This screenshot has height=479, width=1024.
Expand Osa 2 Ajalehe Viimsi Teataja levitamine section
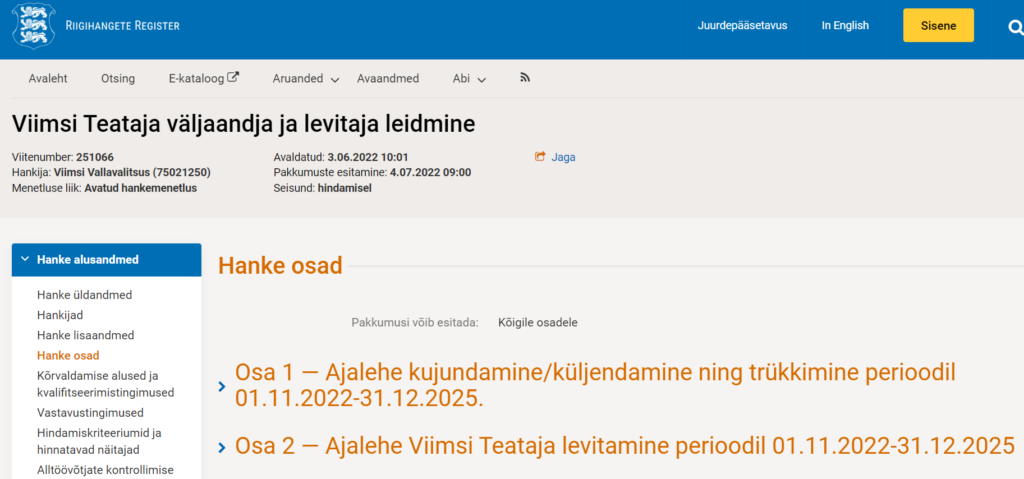pos(616,446)
